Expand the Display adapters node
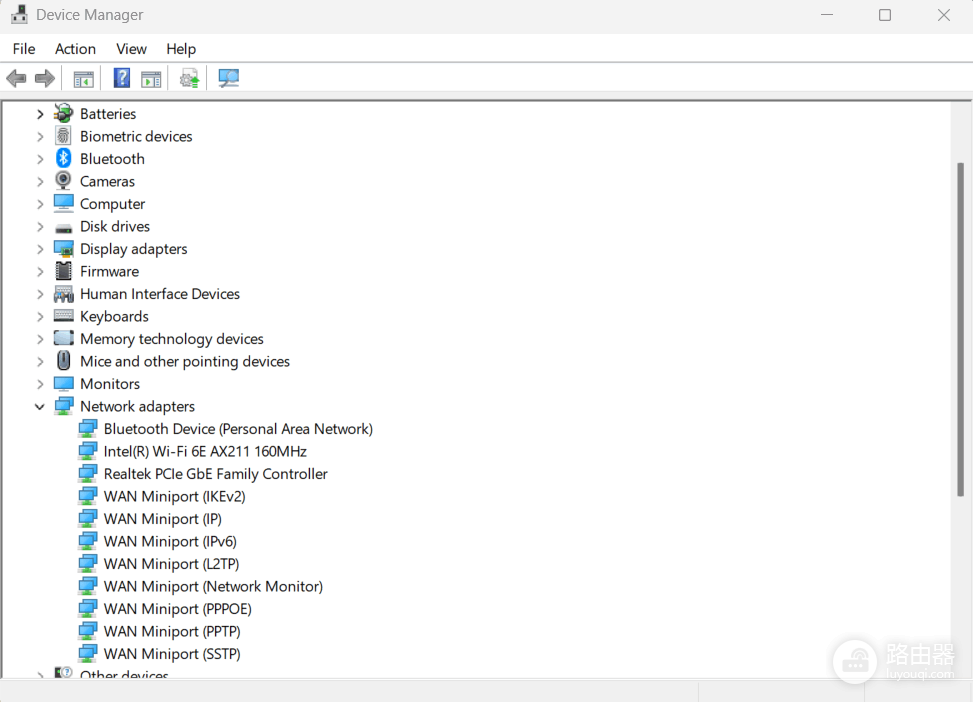Image resolution: width=973 pixels, height=702 pixels. click(x=40, y=249)
